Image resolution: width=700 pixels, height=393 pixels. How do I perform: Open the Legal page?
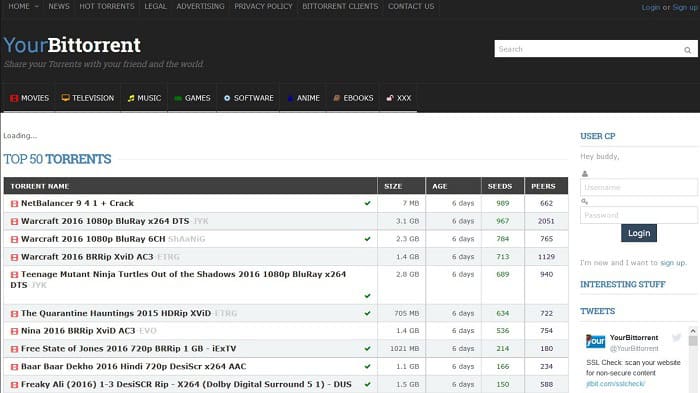[155, 6]
